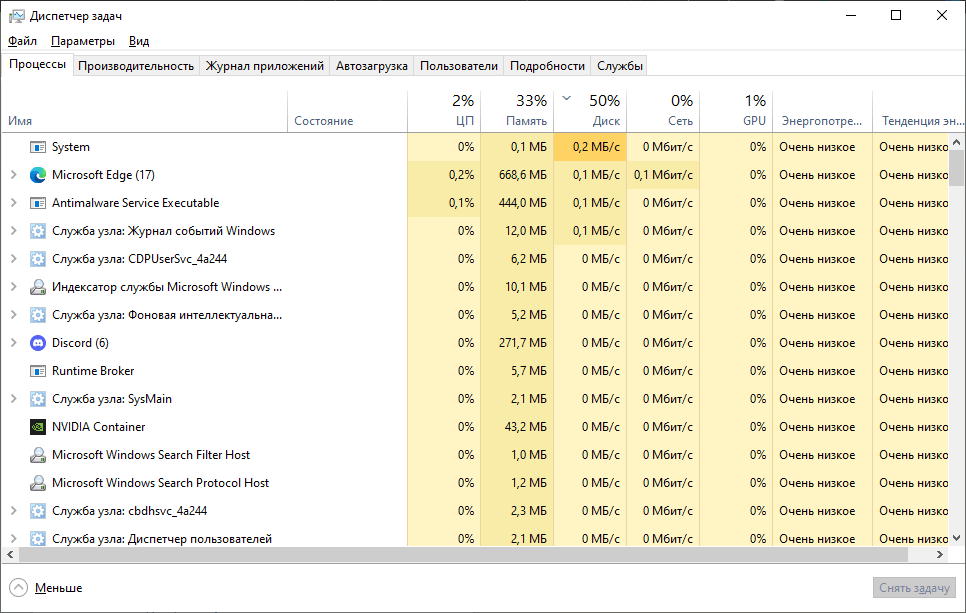Switch to the Автозагрузка tab

tap(371, 66)
